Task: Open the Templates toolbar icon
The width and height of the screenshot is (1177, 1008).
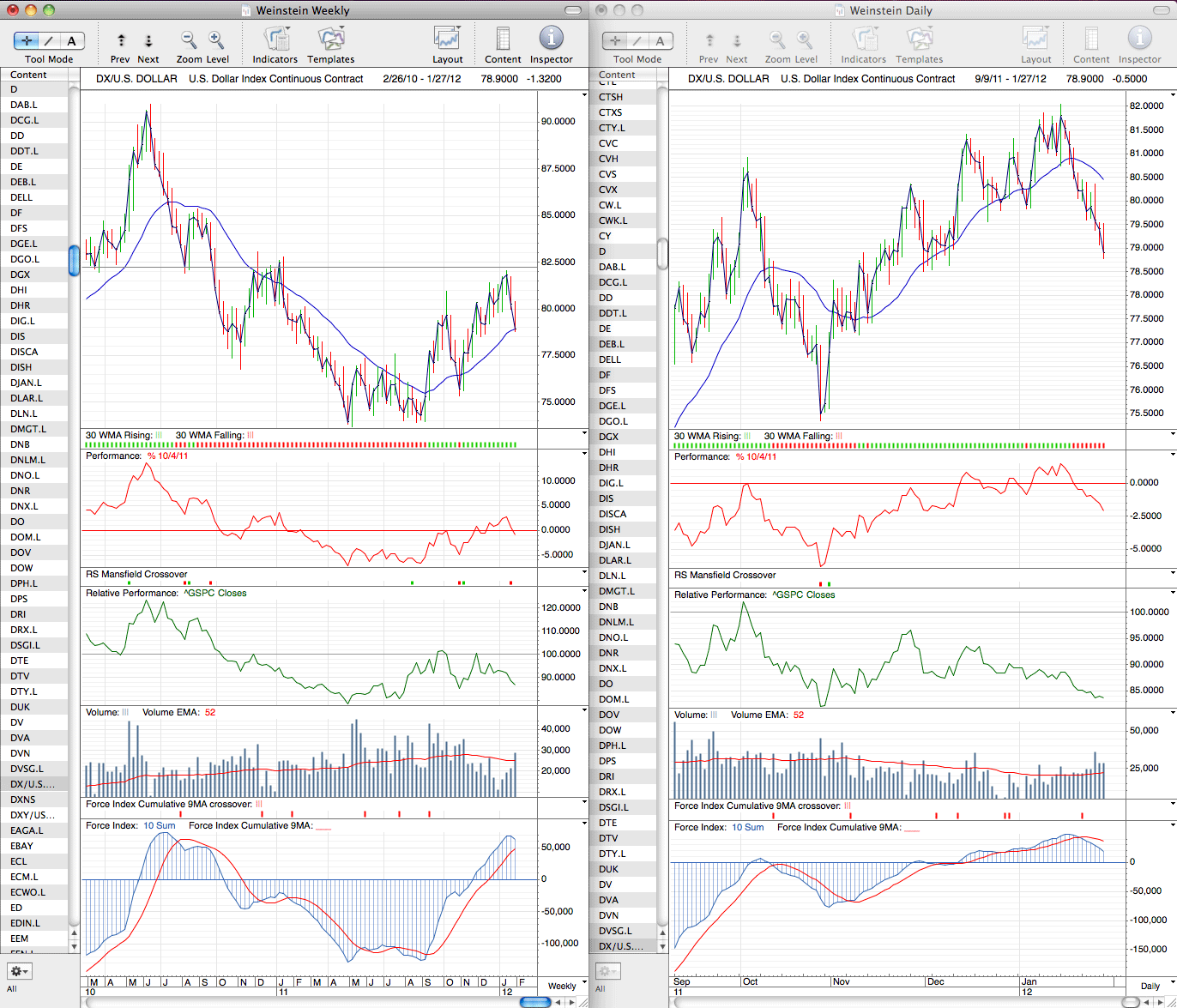Action: [330, 39]
